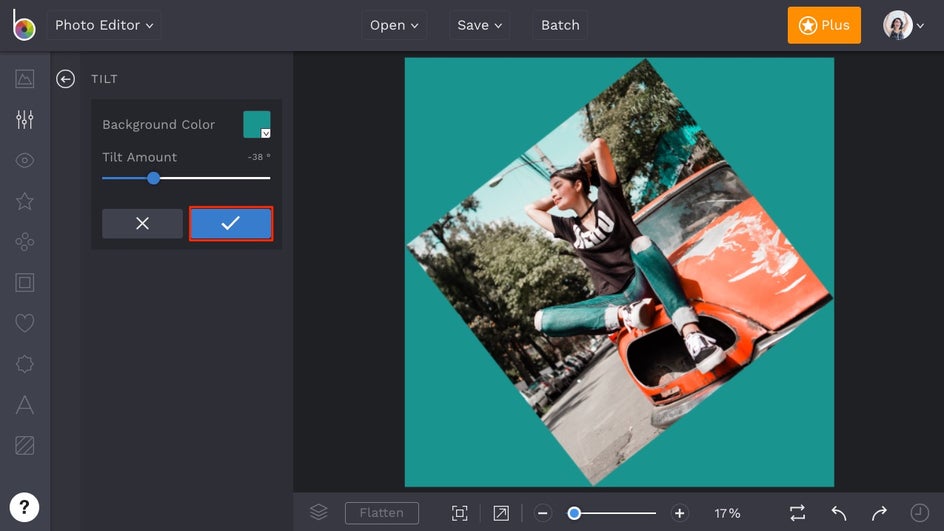The height and width of the screenshot is (531, 944).
Task: Cancel tilt with the X button
Action: (142, 223)
